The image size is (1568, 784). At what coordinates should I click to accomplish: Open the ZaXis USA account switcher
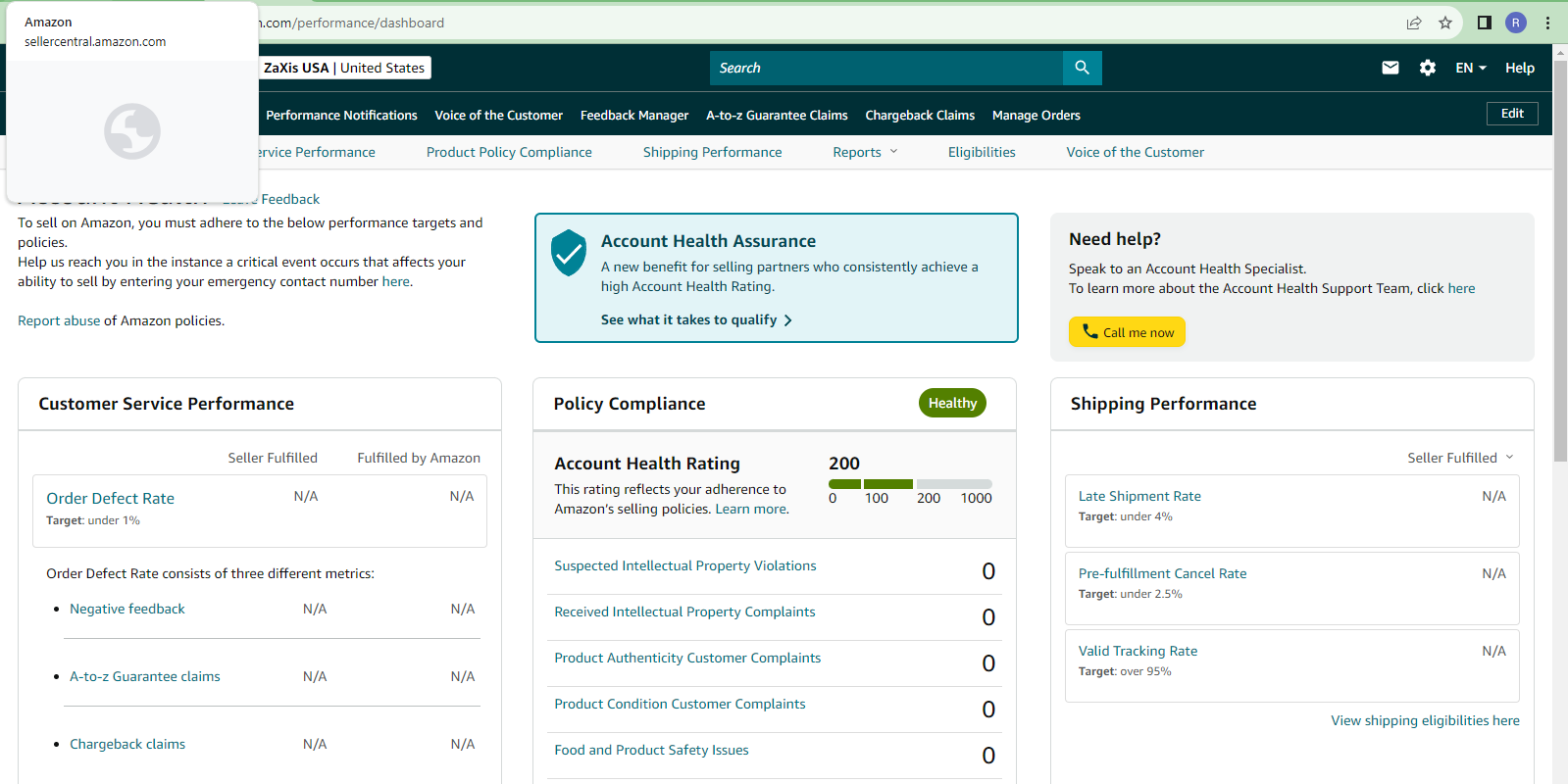(344, 68)
